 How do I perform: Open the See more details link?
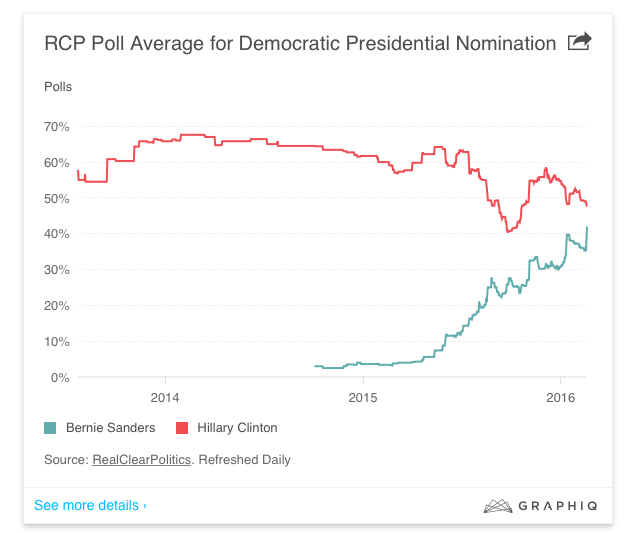(90, 505)
